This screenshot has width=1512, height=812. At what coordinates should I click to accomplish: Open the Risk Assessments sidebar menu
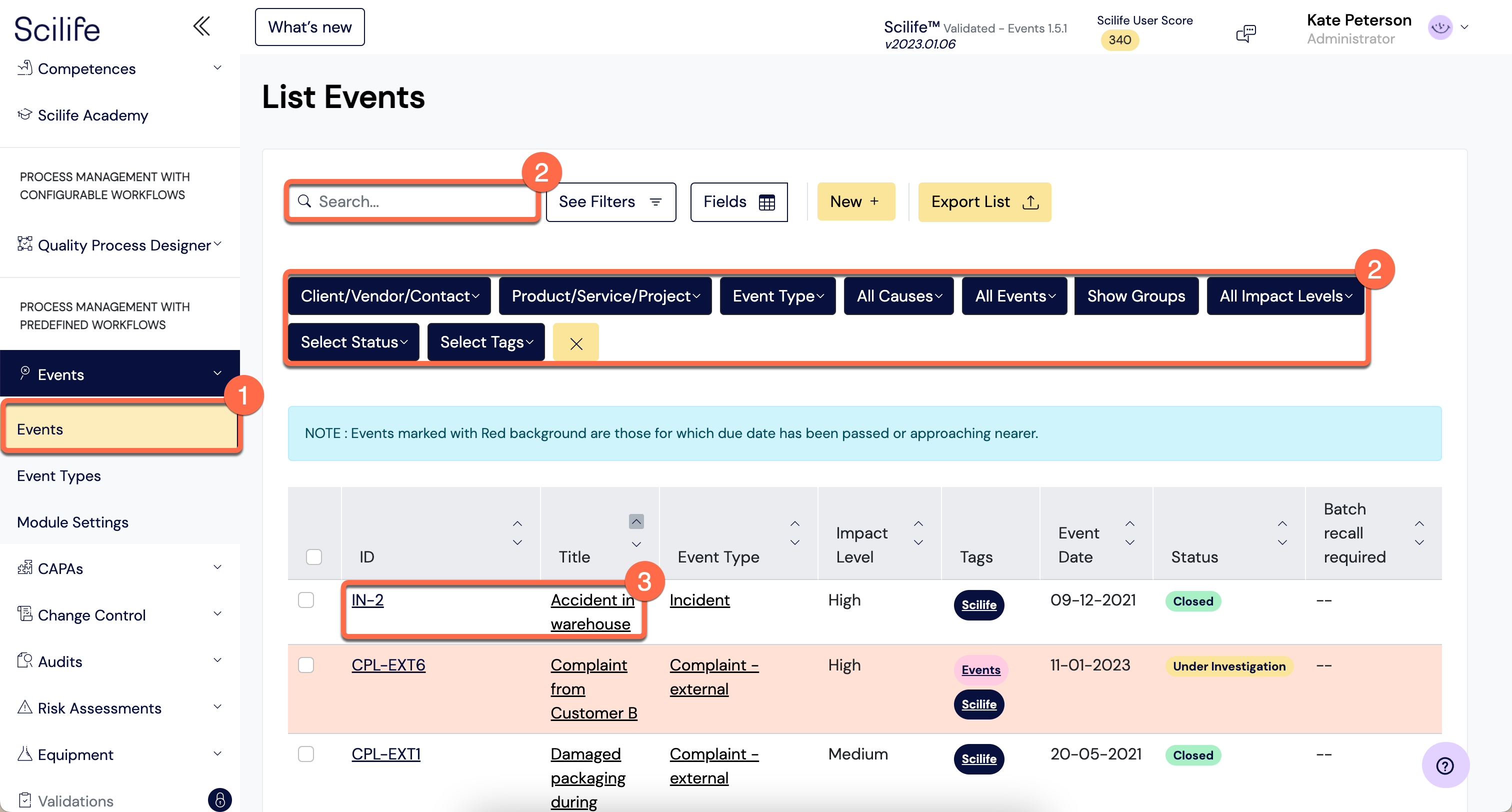[x=119, y=707]
